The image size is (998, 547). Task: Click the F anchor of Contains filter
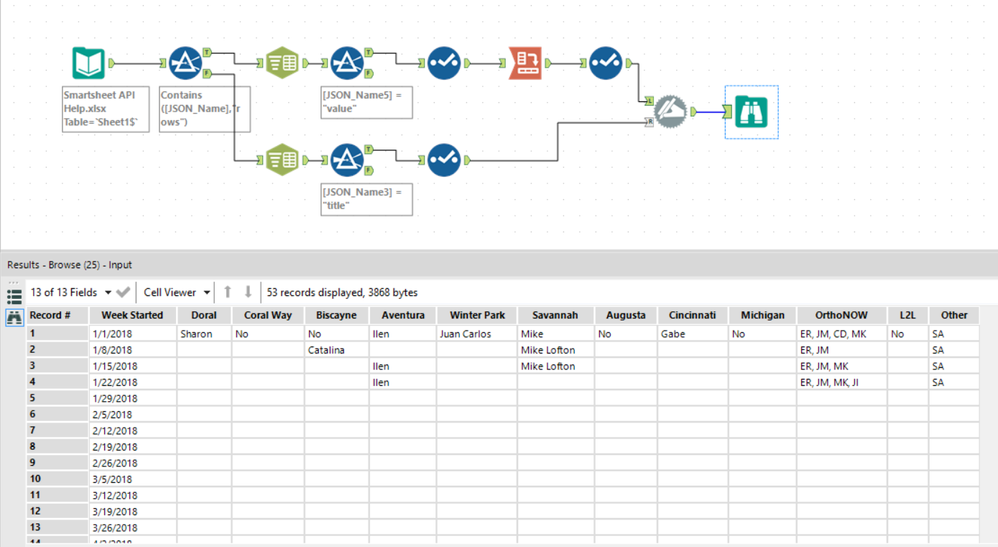pyautogui.click(x=207, y=74)
